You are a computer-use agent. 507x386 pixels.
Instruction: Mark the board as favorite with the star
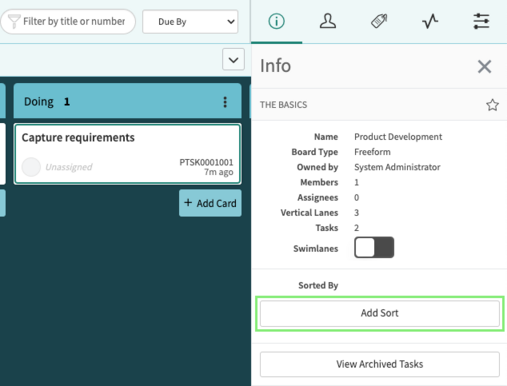[492, 105]
